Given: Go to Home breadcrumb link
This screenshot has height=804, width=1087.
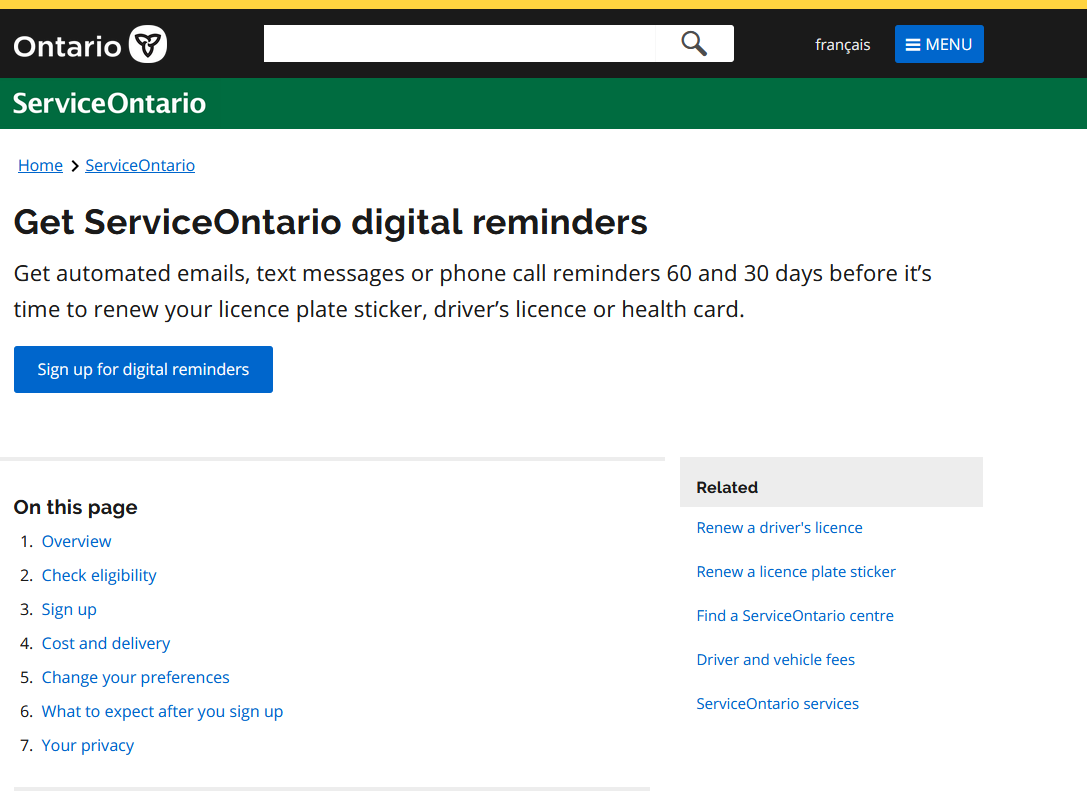Looking at the screenshot, I should [40, 165].
